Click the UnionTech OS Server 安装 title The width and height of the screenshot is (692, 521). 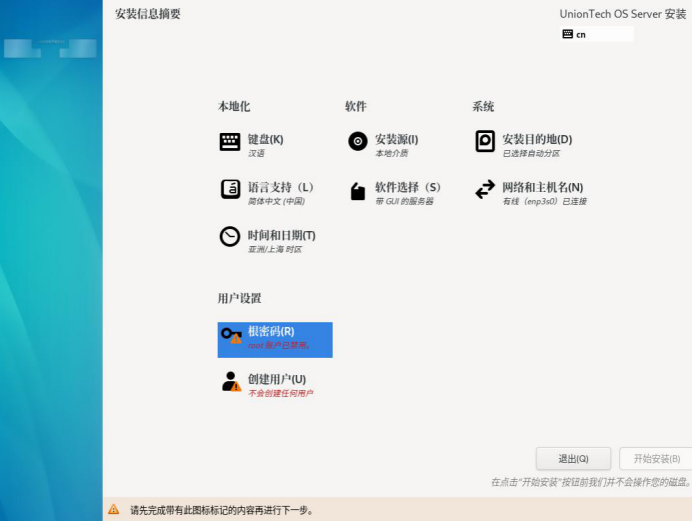tap(623, 14)
